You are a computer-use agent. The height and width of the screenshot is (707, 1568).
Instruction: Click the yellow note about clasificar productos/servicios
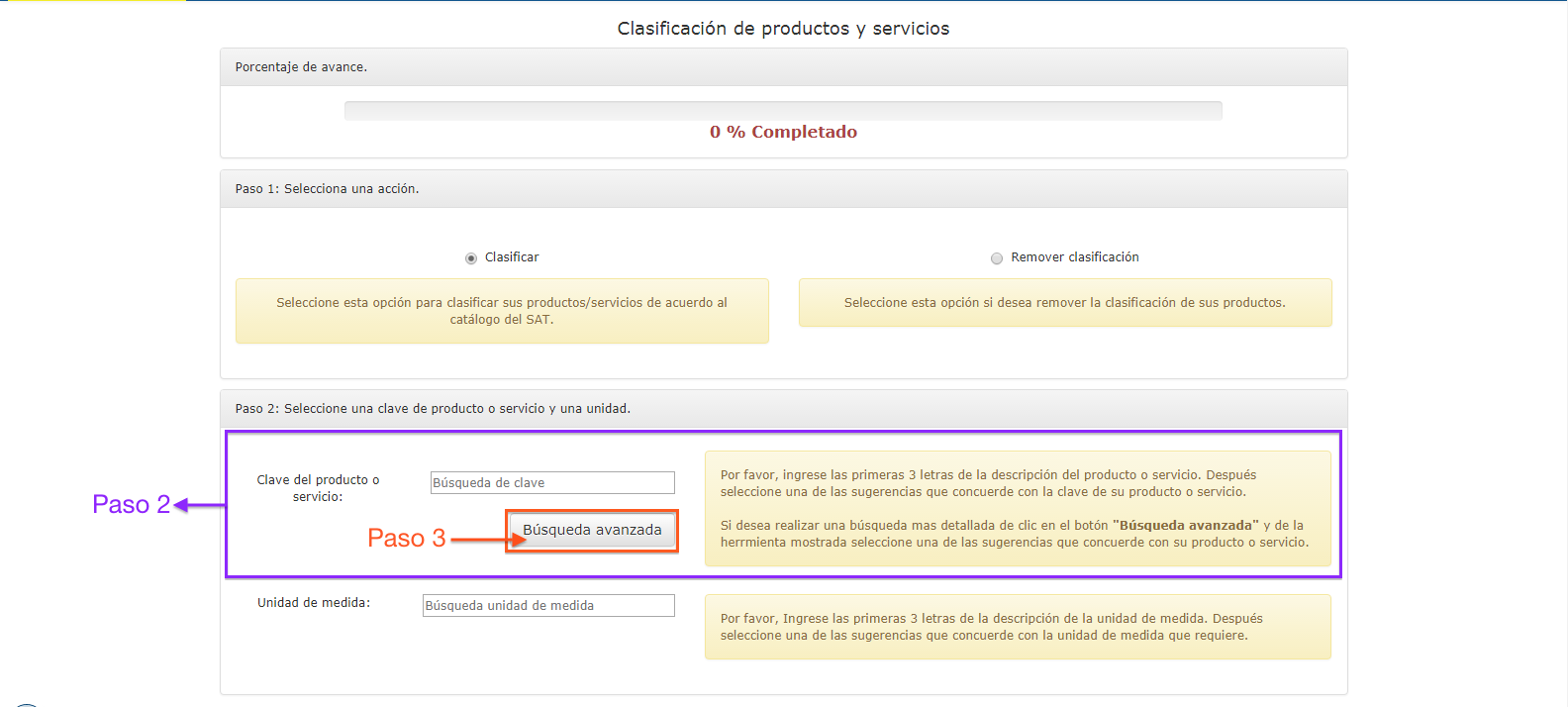coord(502,311)
